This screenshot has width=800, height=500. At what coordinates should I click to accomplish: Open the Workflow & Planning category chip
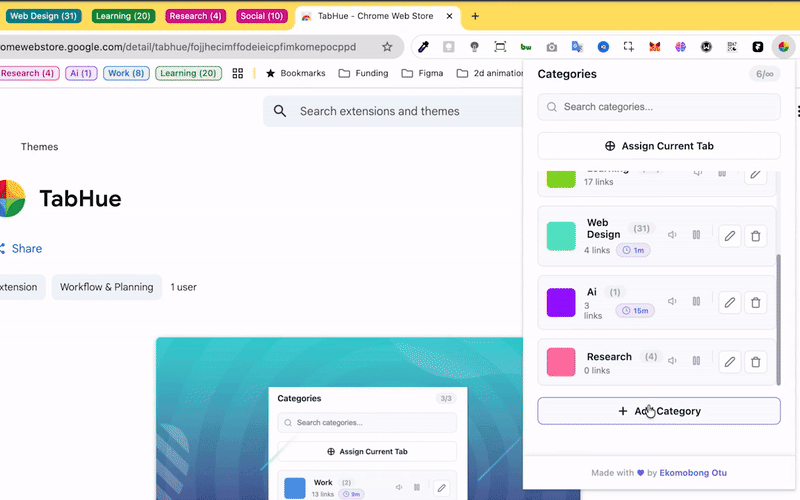point(107,287)
